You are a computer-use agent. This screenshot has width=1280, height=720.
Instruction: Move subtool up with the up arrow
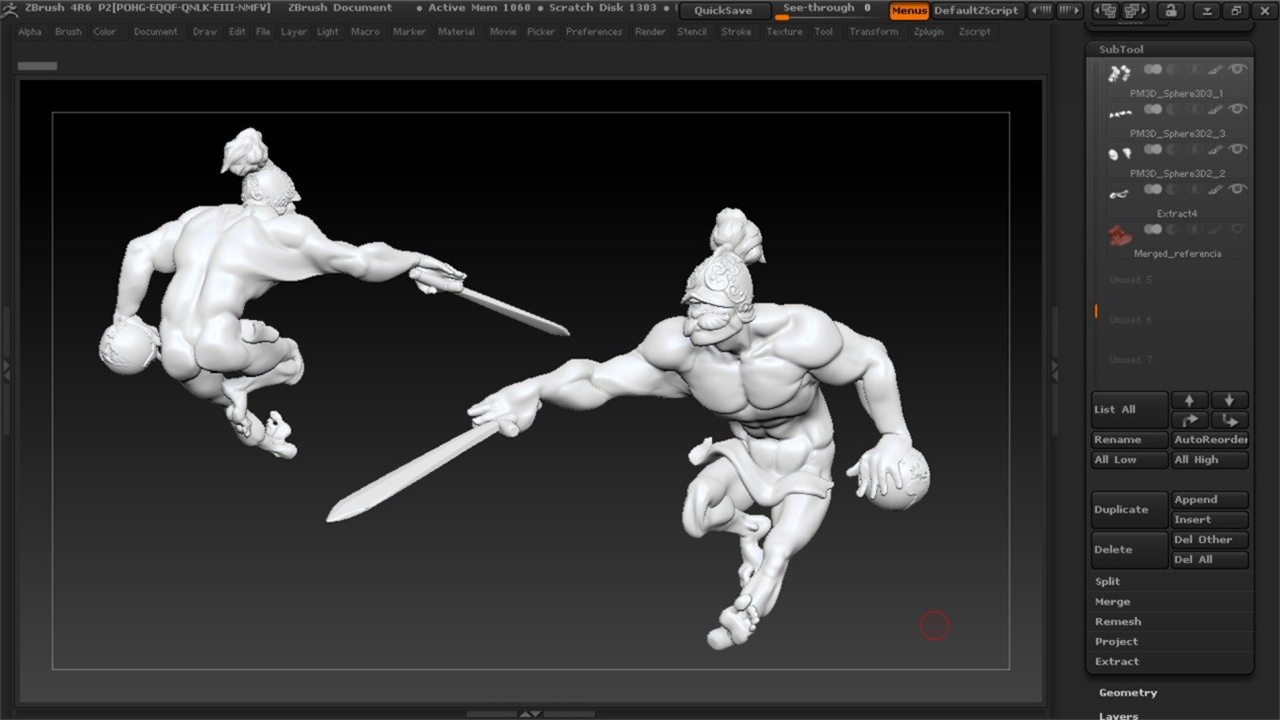point(1190,400)
